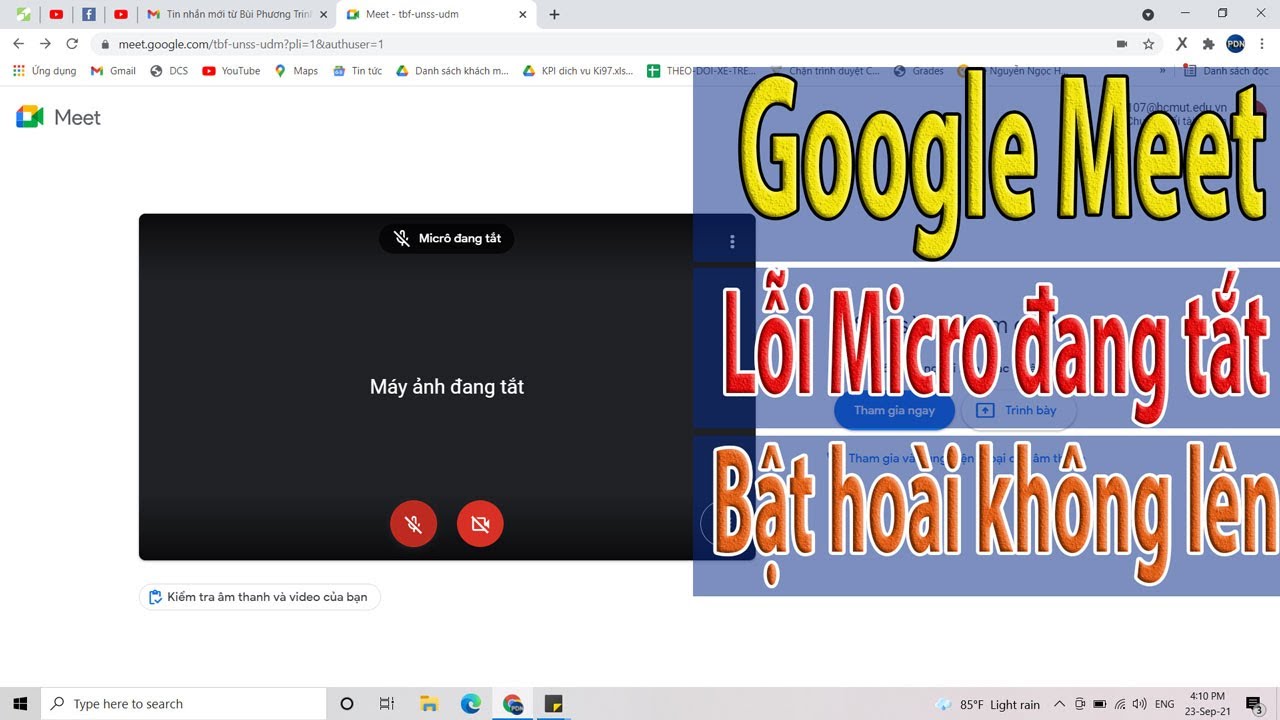
Task: Click the Trình bày button
Action: [x=1018, y=410]
